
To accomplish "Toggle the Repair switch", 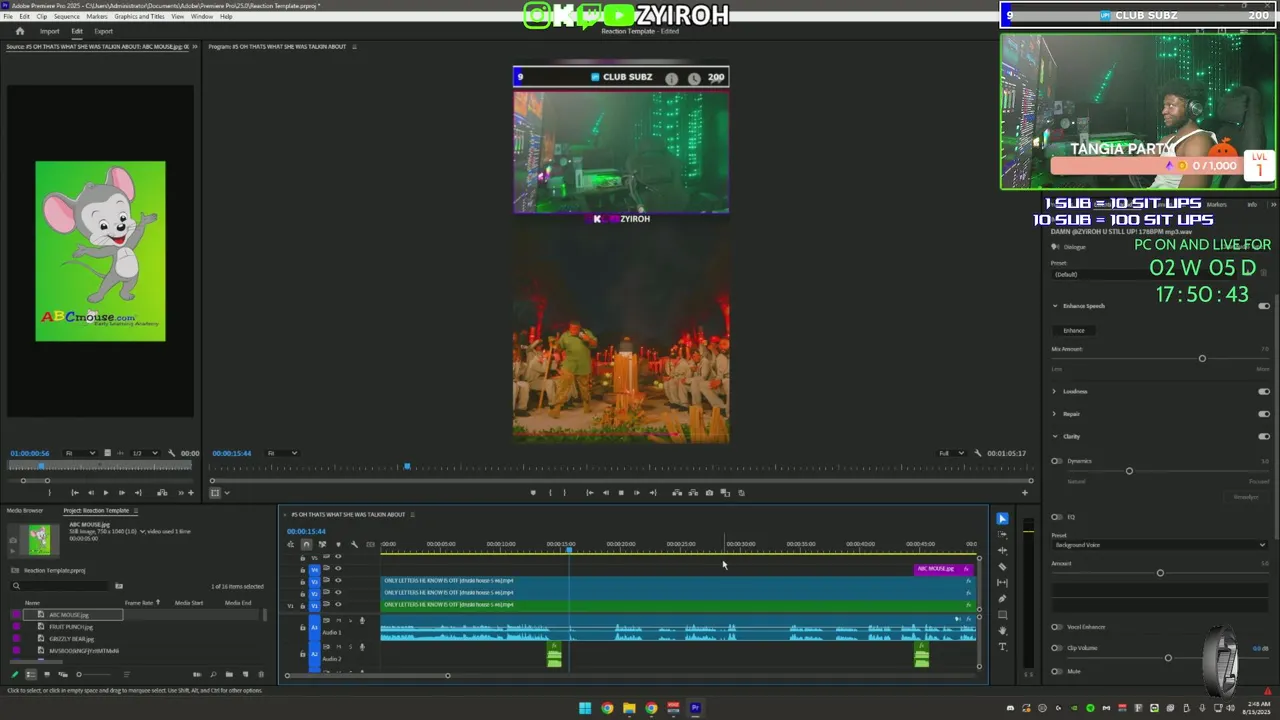I will point(1264,414).
